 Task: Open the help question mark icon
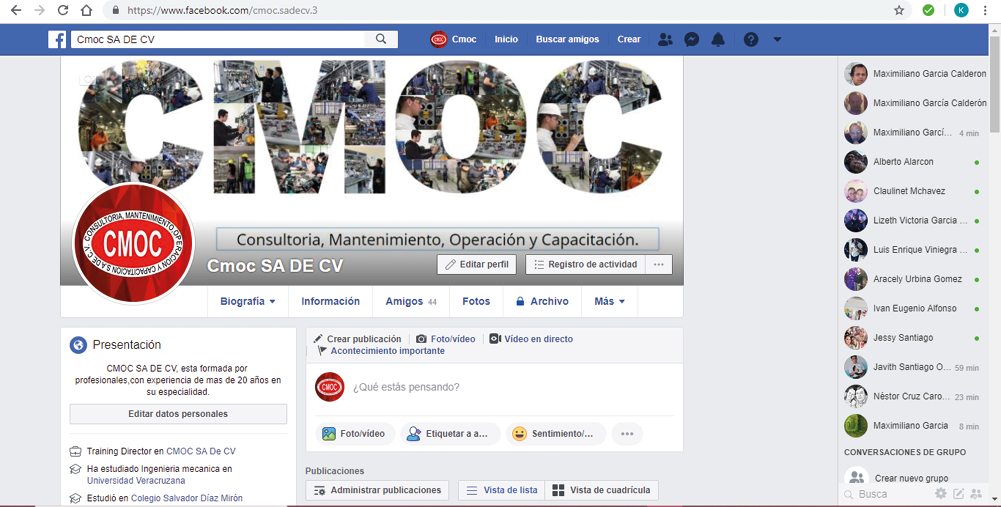tap(750, 40)
